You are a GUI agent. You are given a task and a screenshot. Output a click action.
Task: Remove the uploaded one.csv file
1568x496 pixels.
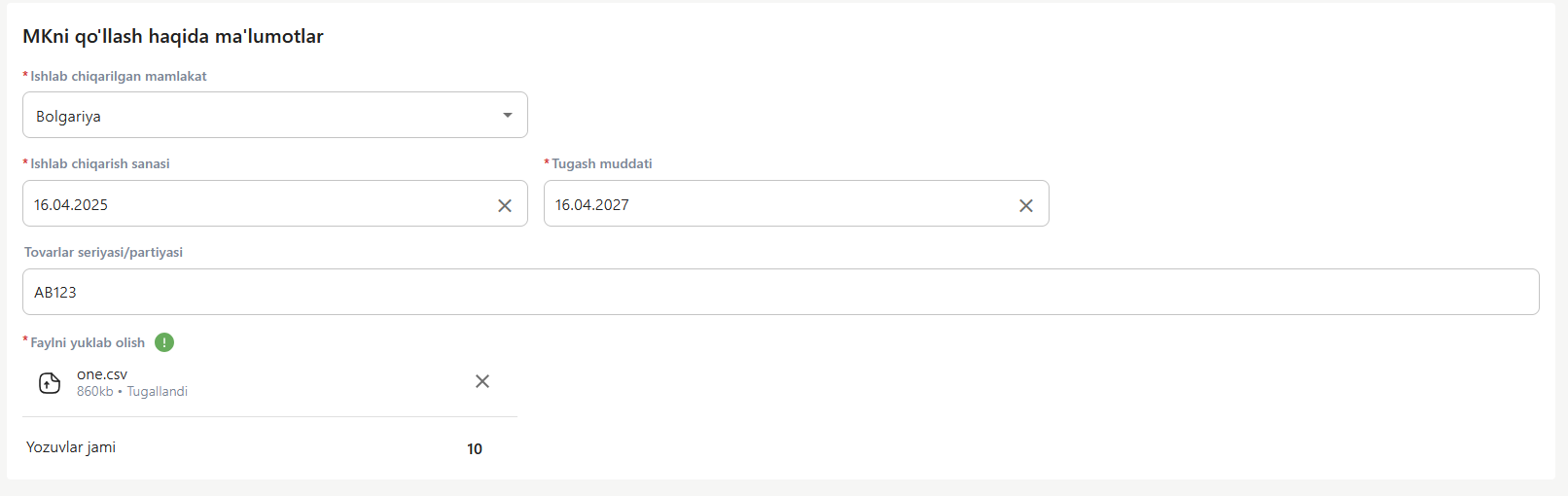(482, 381)
